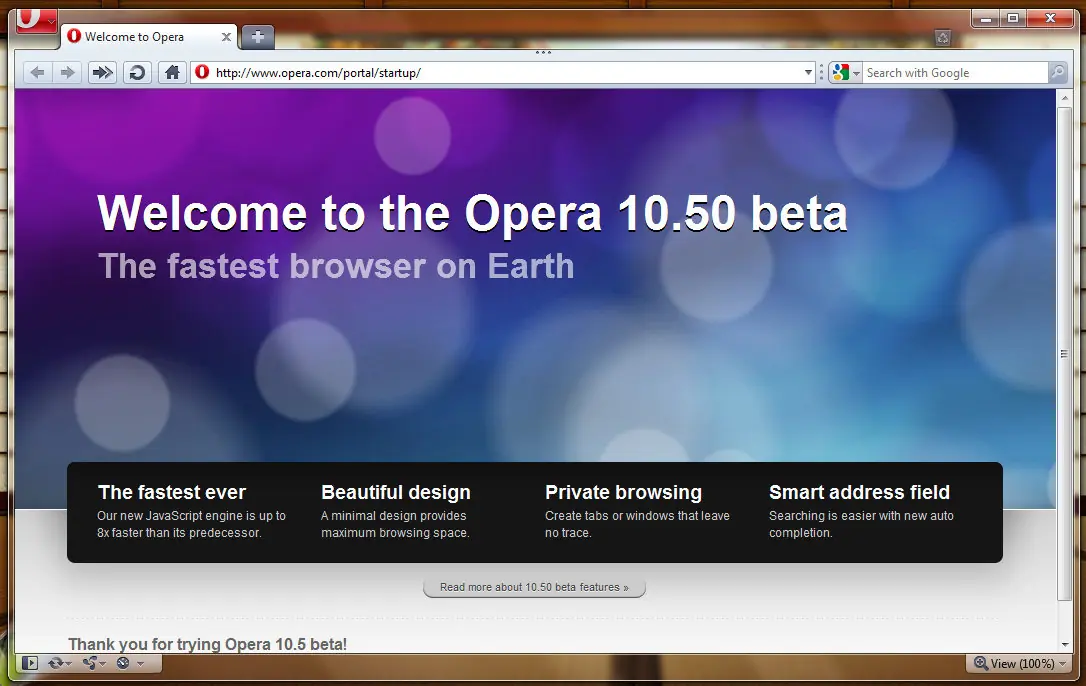The width and height of the screenshot is (1086, 686).
Task: Click the Opera Turbo speedometer icon
Action: [x=123, y=663]
